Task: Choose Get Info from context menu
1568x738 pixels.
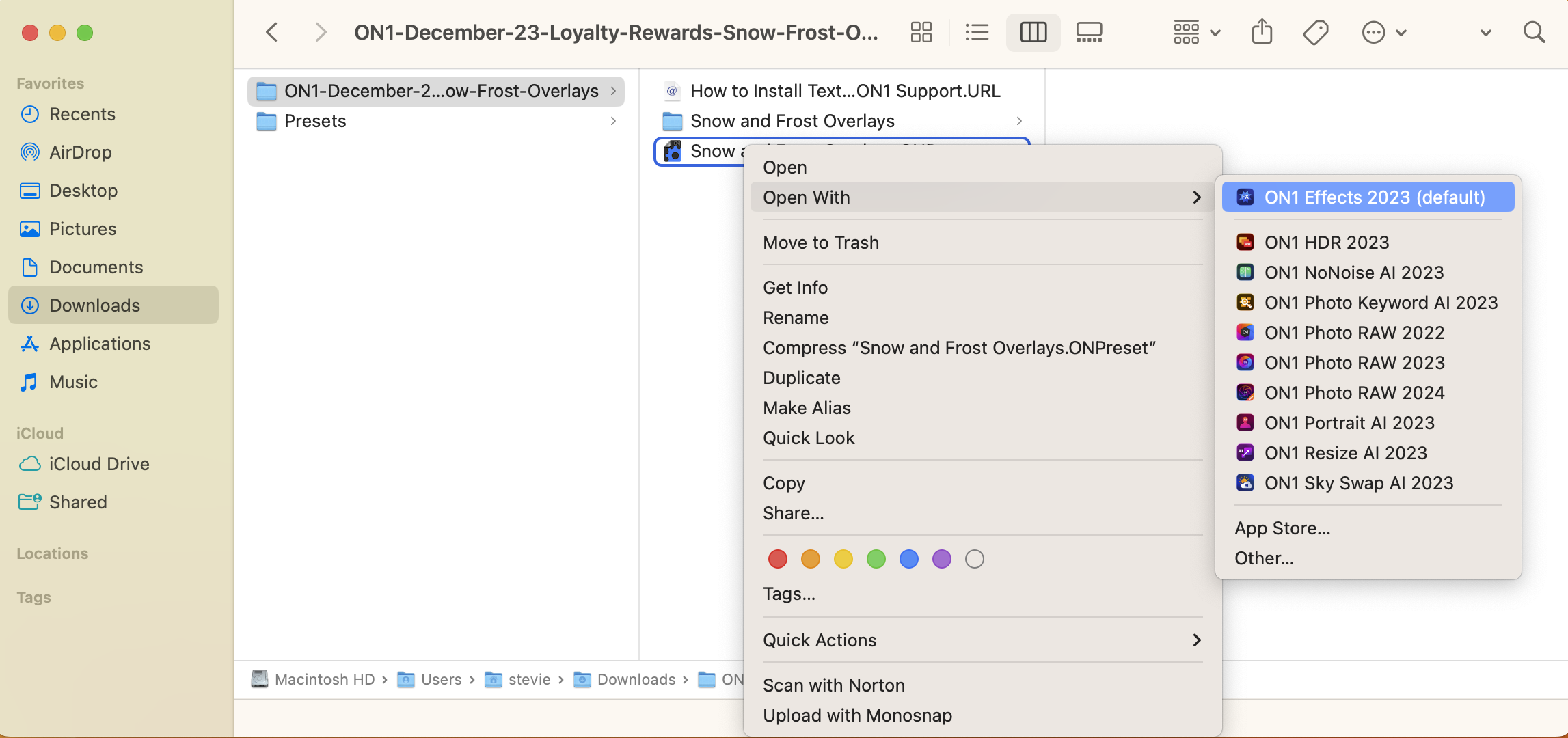Action: (795, 288)
